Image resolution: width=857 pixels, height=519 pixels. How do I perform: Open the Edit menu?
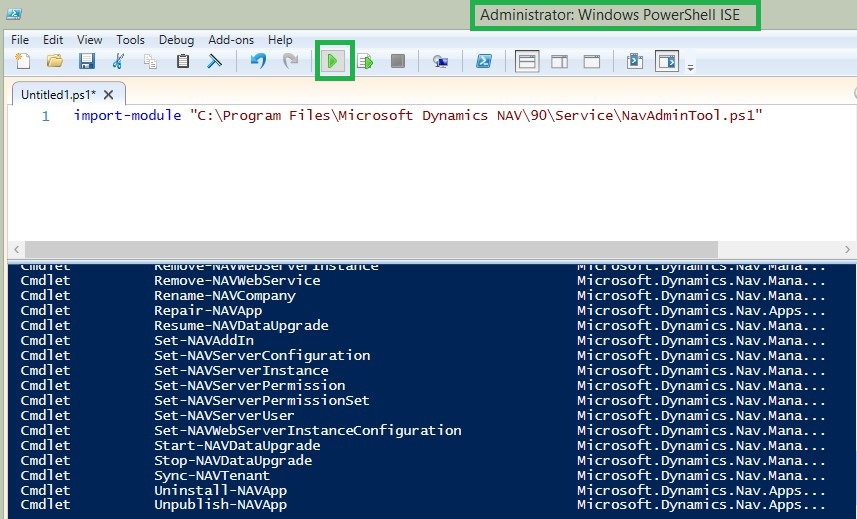pyautogui.click(x=53, y=40)
